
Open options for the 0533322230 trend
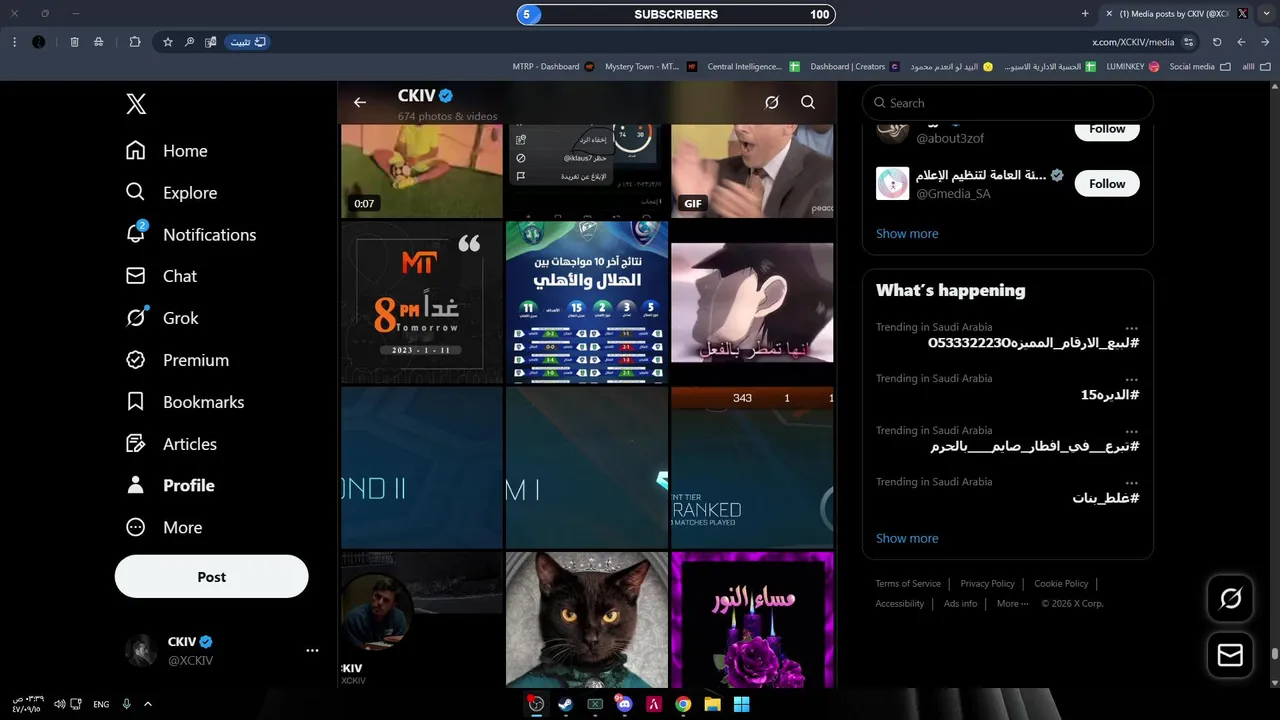pyautogui.click(x=1131, y=328)
